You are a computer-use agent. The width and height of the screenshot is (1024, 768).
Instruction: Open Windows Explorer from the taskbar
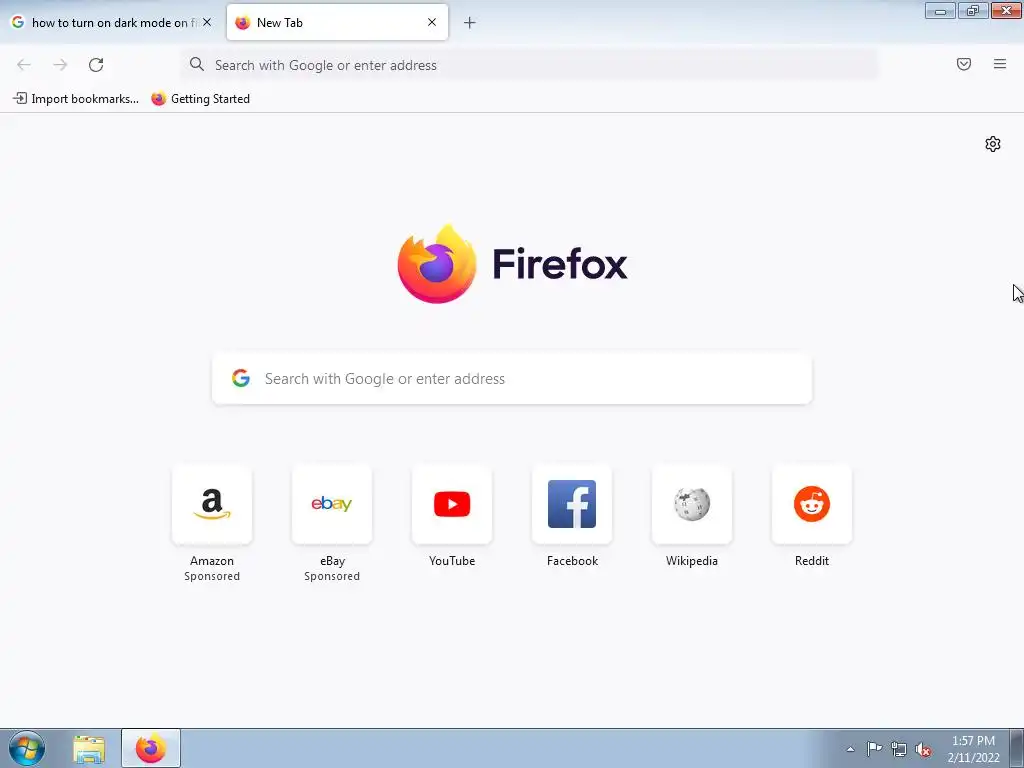click(x=89, y=749)
